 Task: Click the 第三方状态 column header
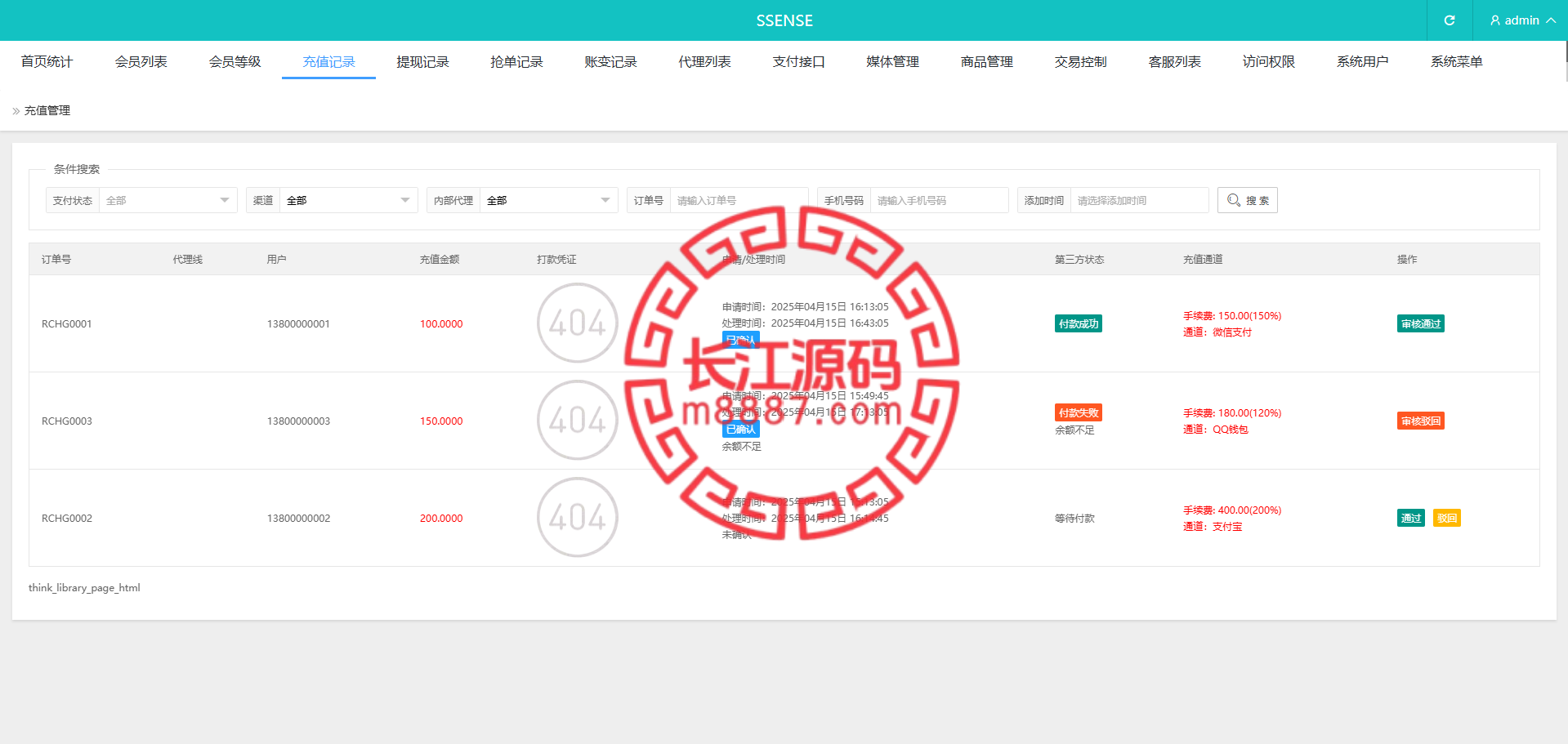(x=1079, y=260)
